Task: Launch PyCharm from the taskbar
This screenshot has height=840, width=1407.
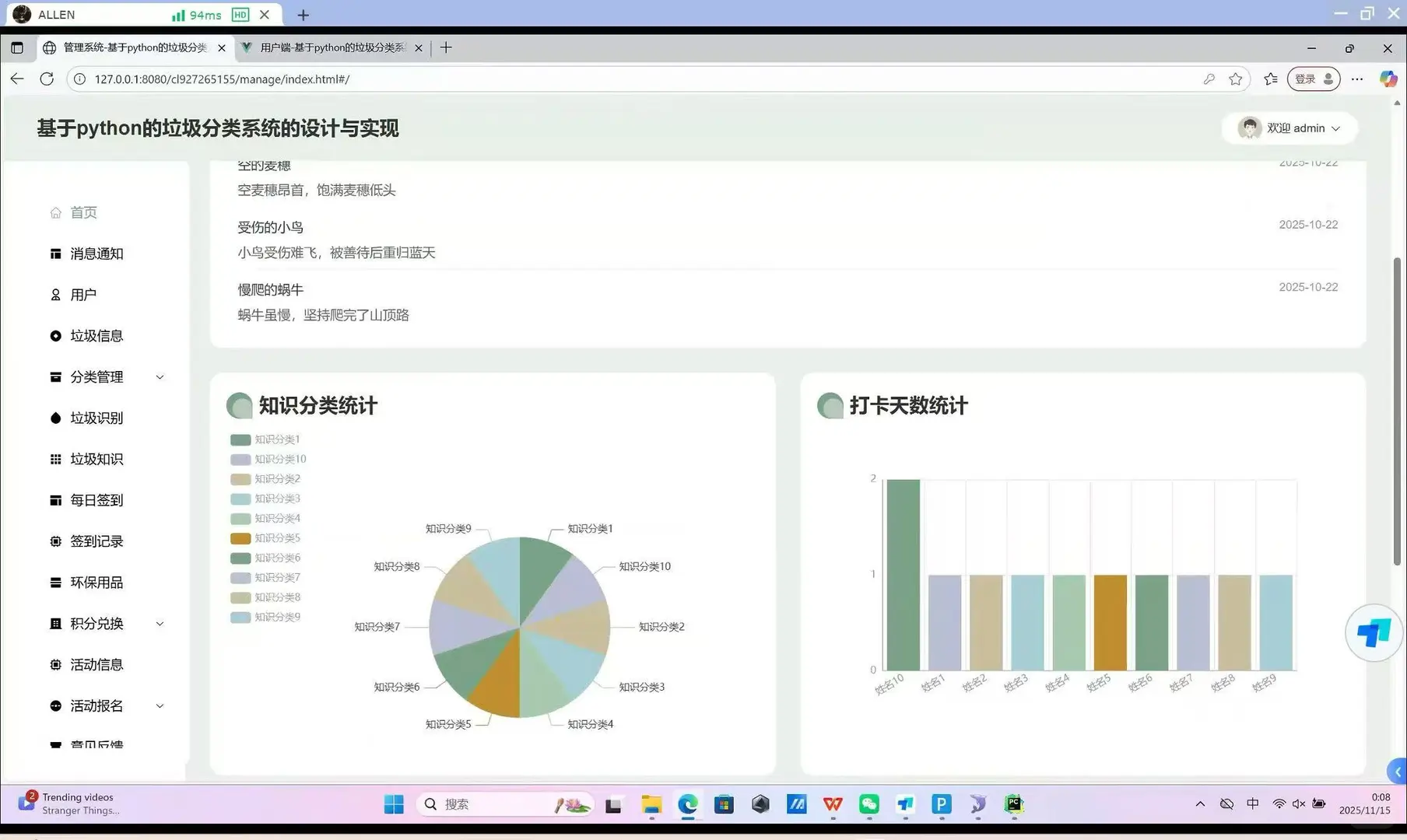Action: (x=1013, y=803)
